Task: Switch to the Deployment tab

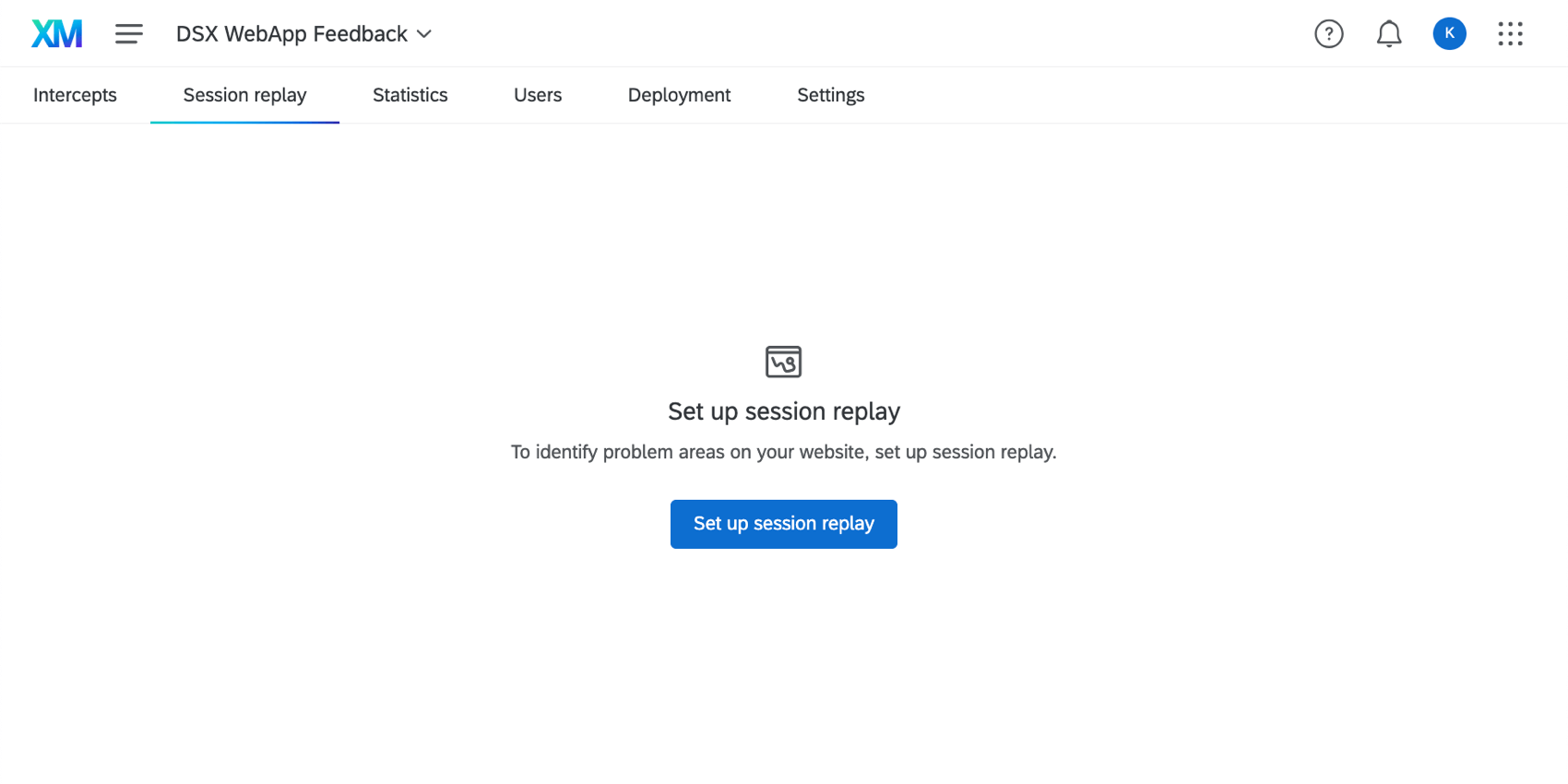Action: [x=680, y=95]
